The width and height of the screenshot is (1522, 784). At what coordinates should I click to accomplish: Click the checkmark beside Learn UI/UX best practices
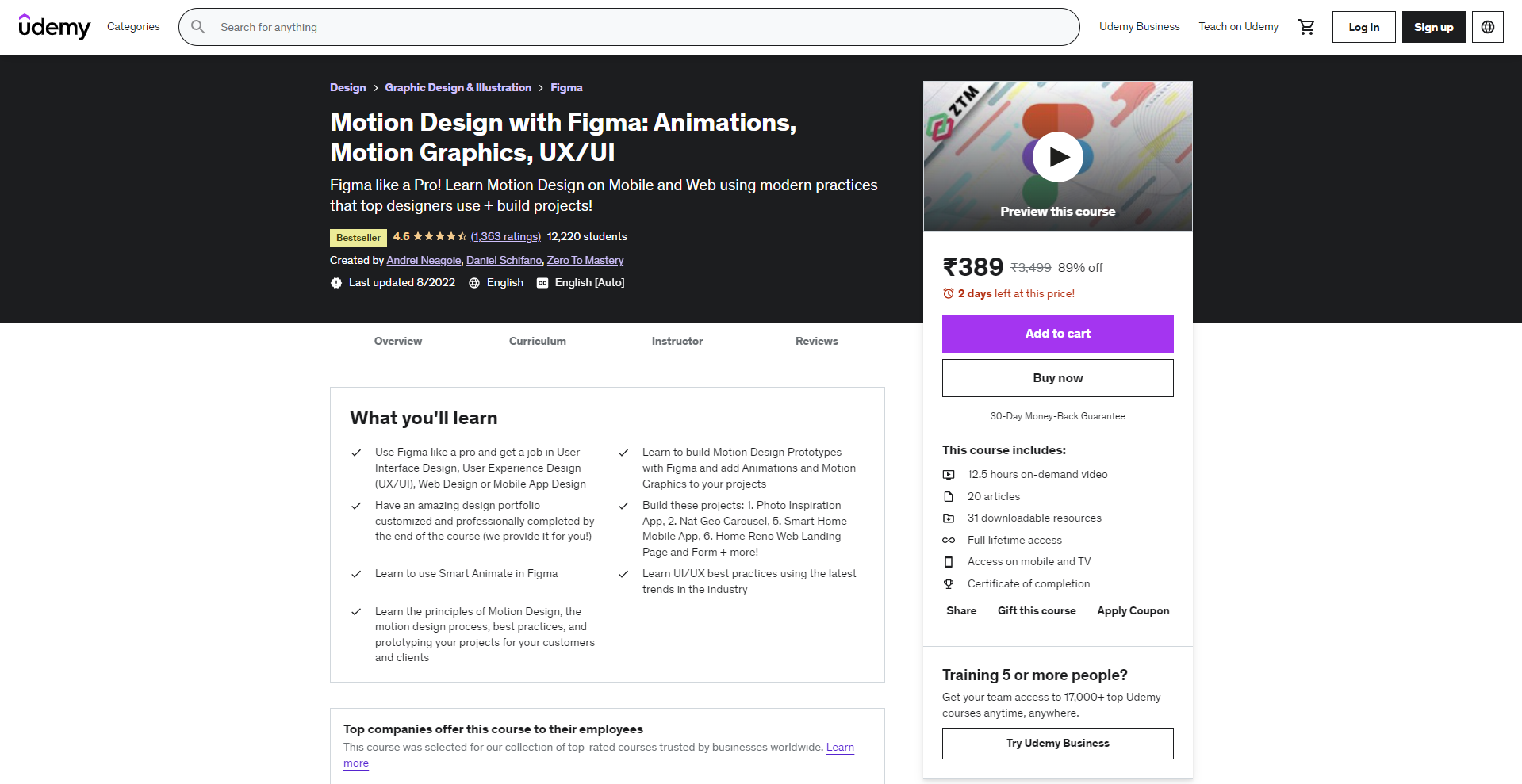pyautogui.click(x=624, y=574)
